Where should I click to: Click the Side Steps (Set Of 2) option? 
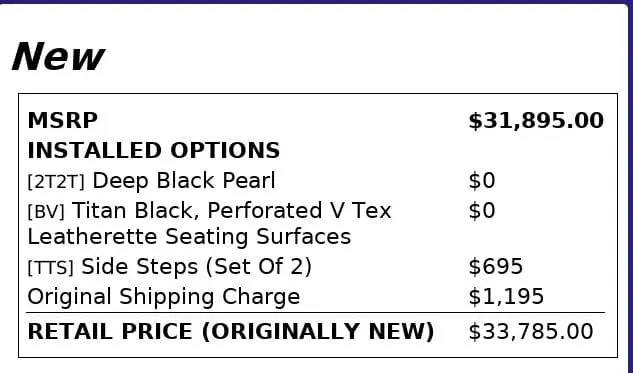point(197,267)
